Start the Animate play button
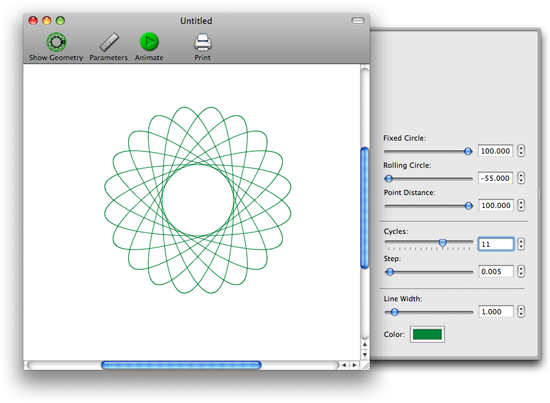Image resolution: width=550 pixels, height=403 pixels. point(149,42)
